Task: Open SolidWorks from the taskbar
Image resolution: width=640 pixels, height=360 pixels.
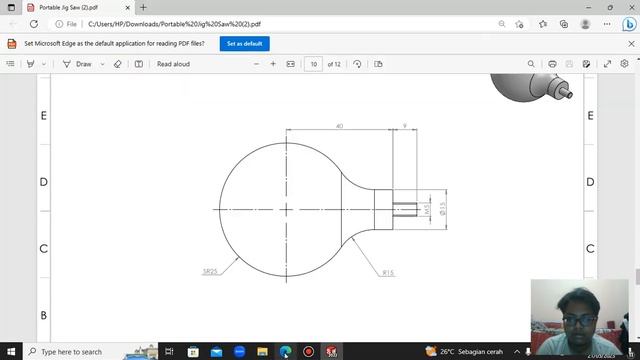Action: tap(331, 351)
